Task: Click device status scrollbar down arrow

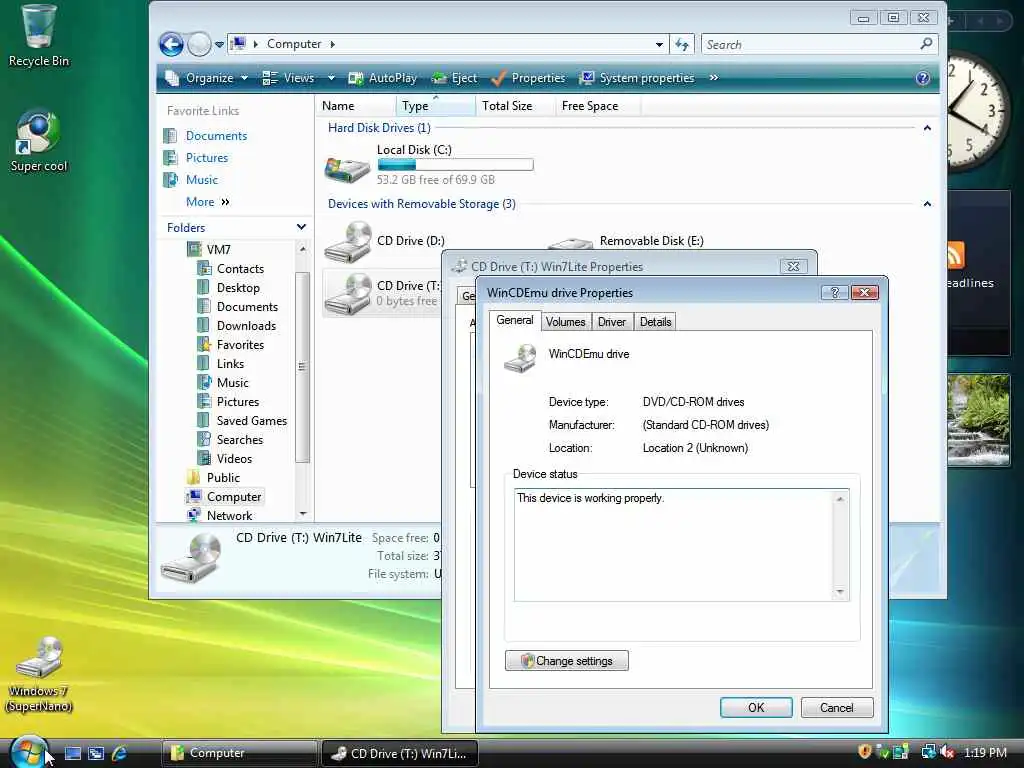Action: (x=840, y=592)
